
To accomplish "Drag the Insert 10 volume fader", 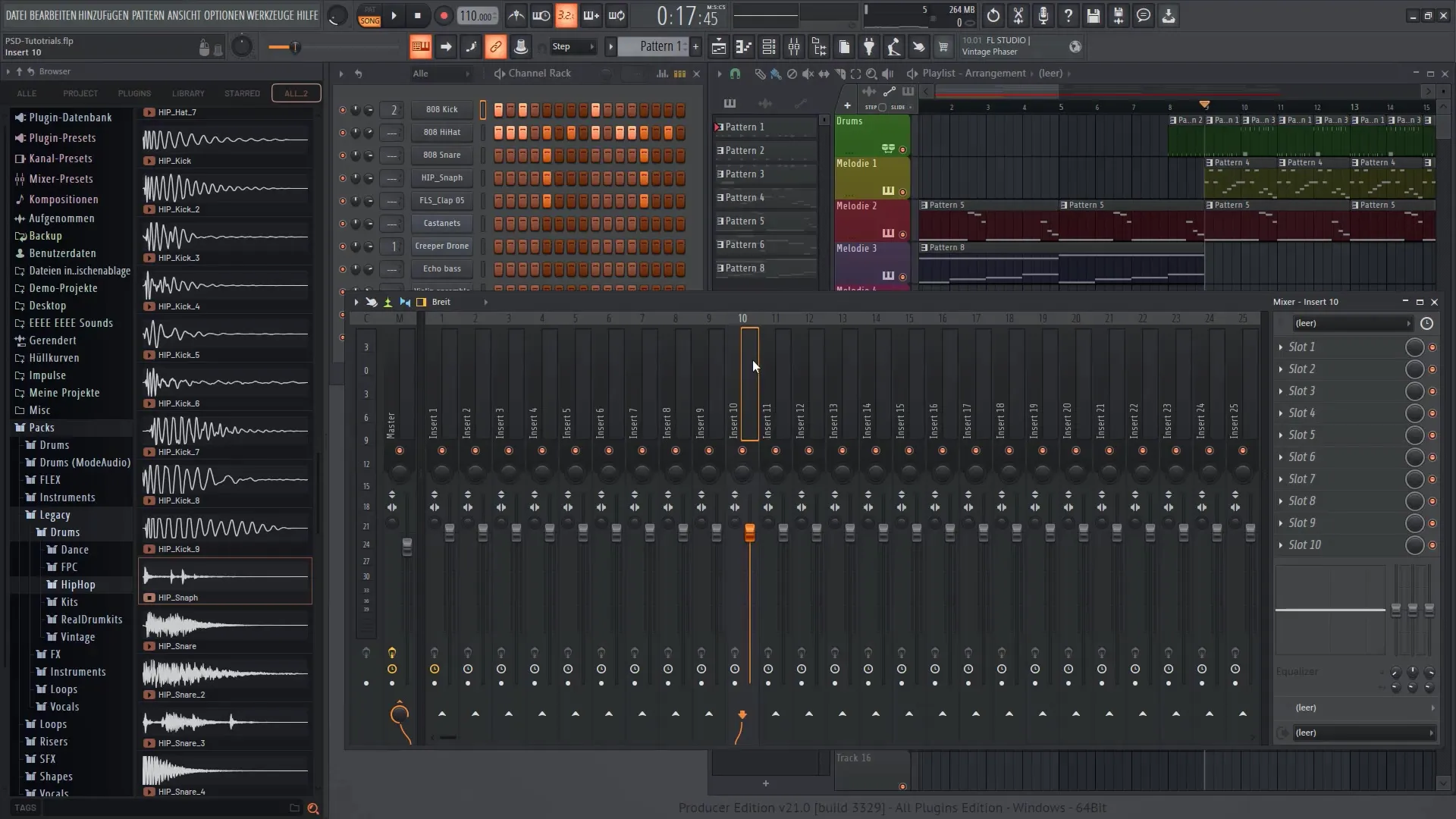I will [750, 533].
